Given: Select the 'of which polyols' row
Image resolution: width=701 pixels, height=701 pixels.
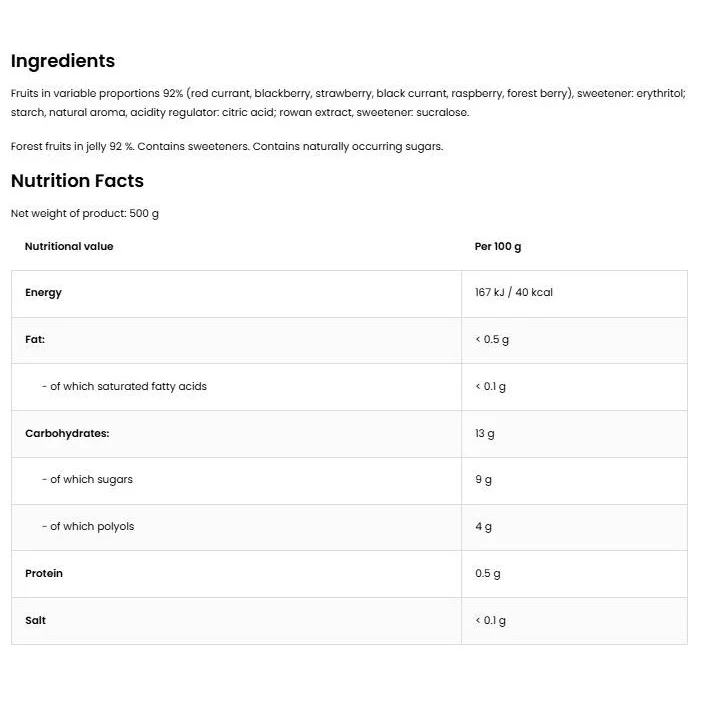Looking at the screenshot, I should (x=349, y=528).
